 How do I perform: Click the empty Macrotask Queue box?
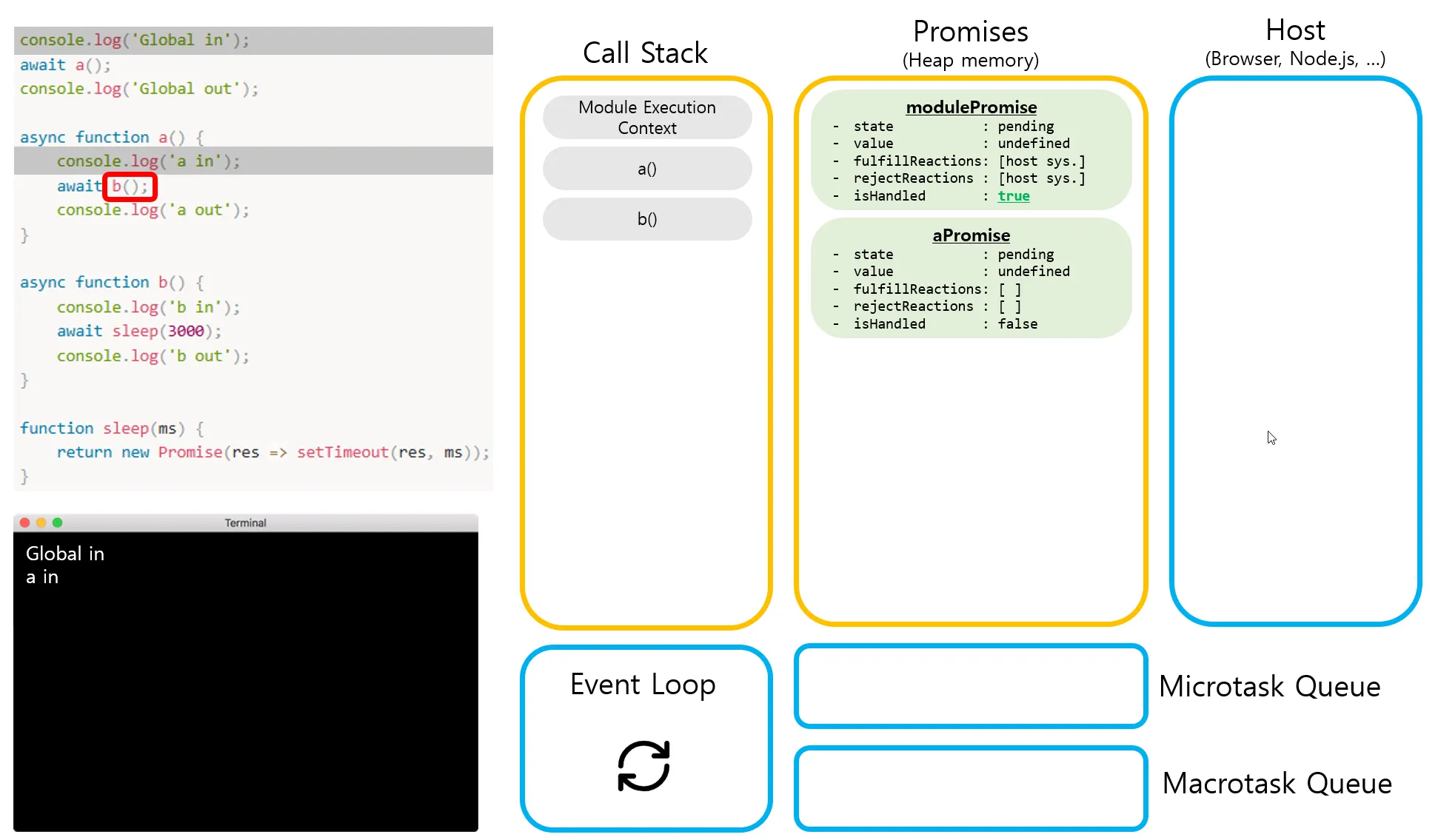click(970, 788)
